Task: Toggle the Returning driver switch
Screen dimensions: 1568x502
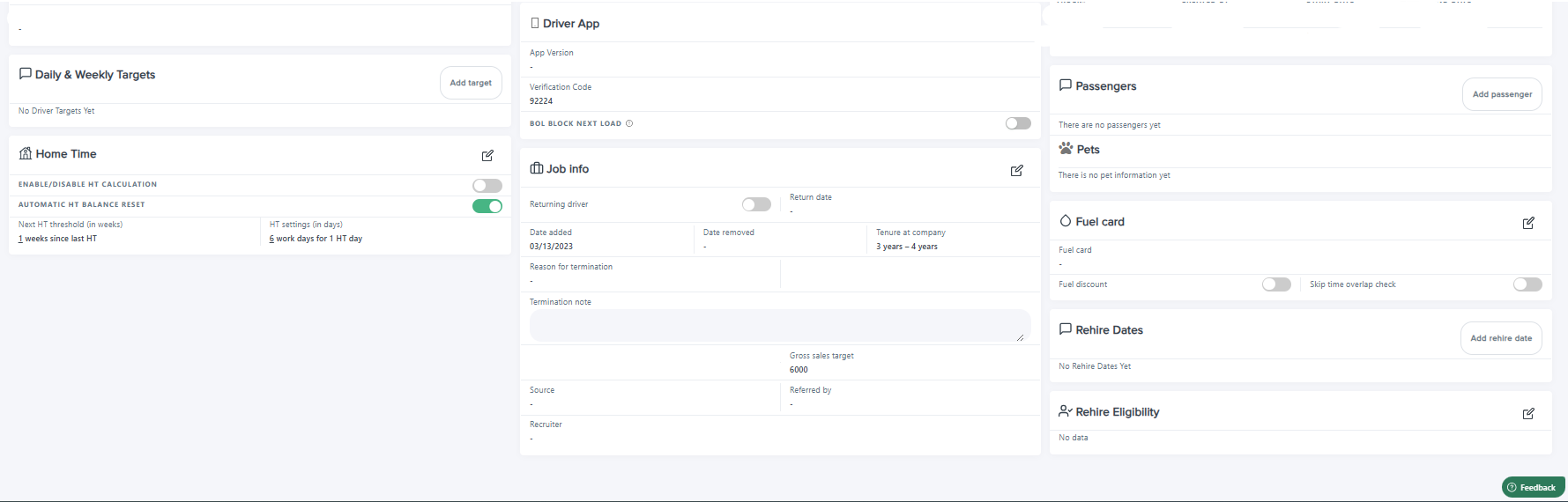Action: [x=756, y=204]
